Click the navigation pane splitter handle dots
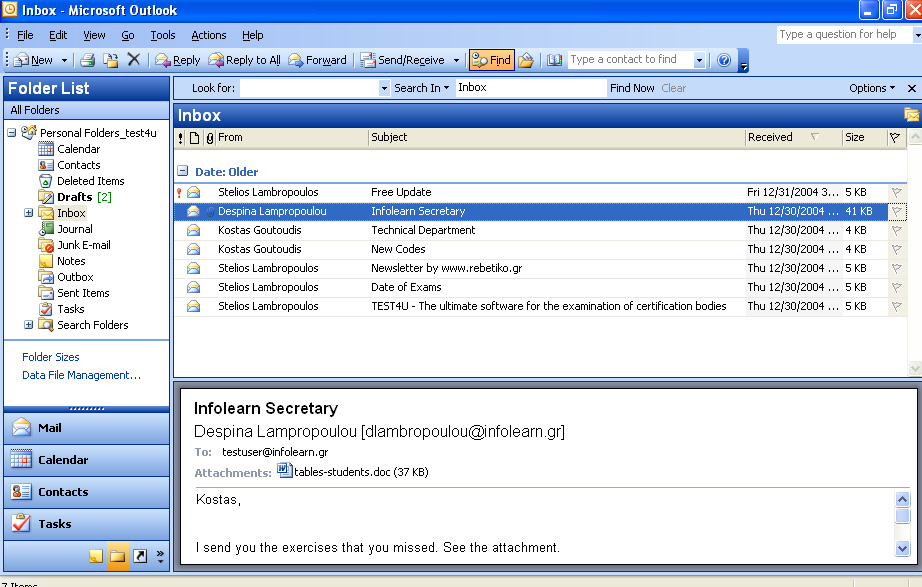 tap(86, 409)
